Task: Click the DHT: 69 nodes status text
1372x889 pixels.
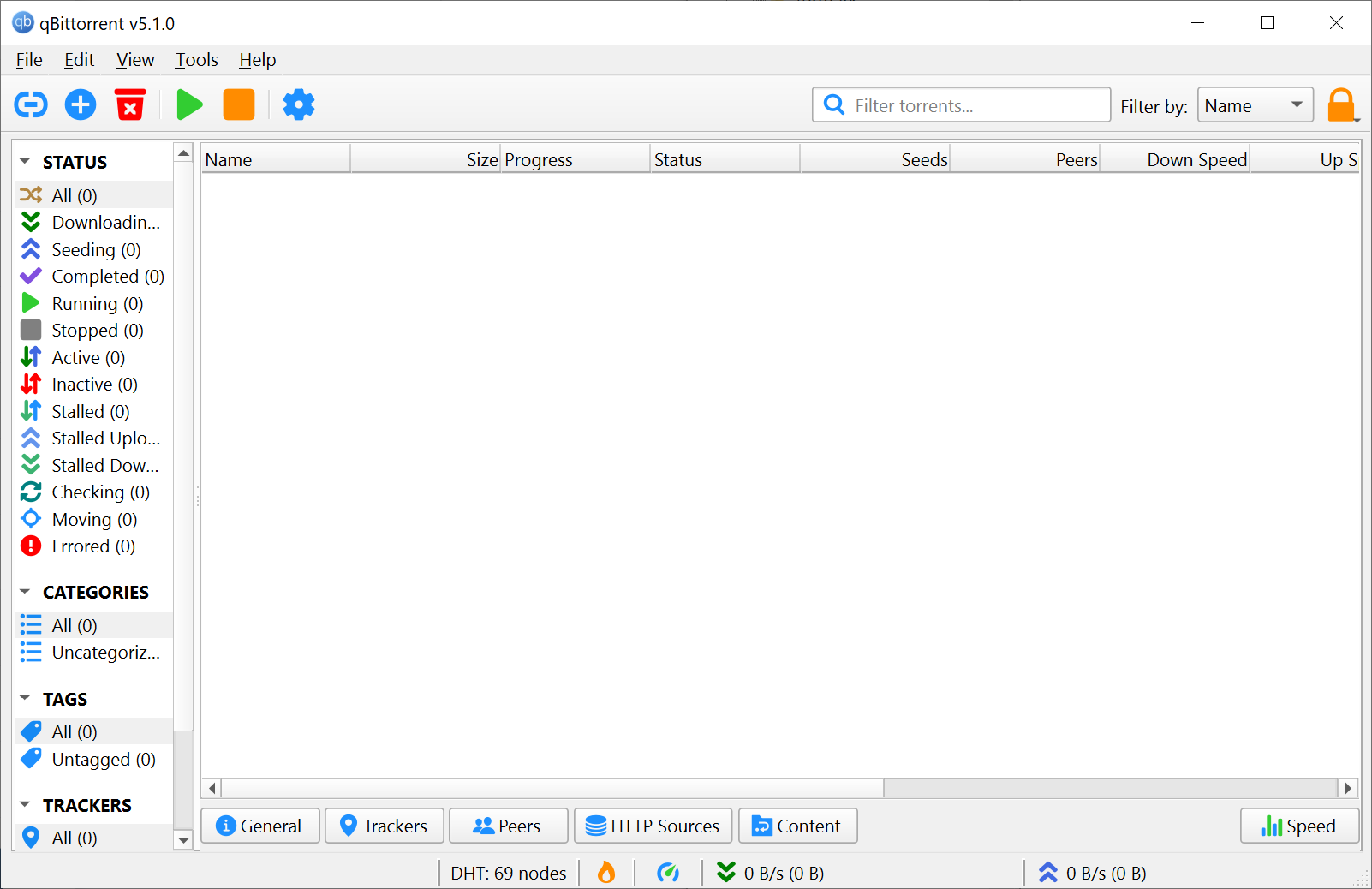Action: pyautogui.click(x=509, y=873)
